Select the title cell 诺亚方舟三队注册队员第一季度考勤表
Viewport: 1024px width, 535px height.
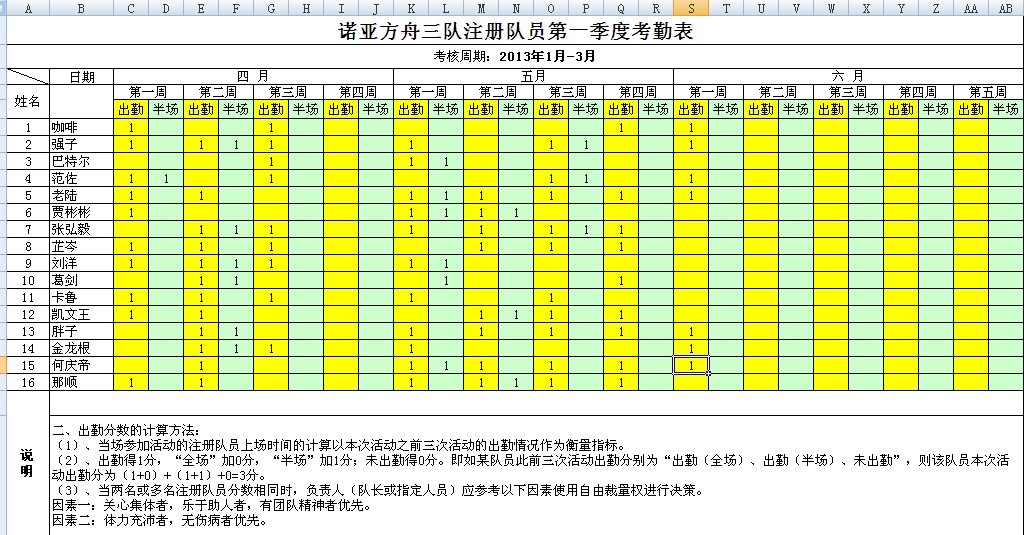click(515, 31)
